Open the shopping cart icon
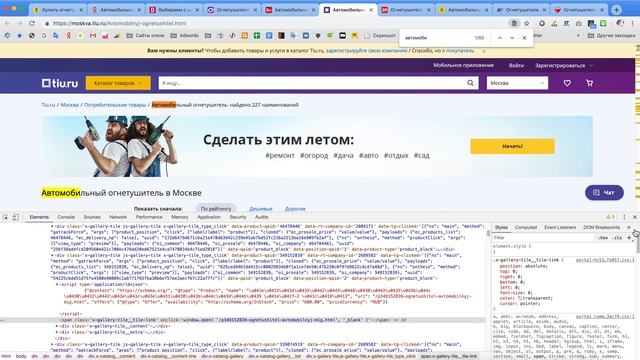 [589, 83]
